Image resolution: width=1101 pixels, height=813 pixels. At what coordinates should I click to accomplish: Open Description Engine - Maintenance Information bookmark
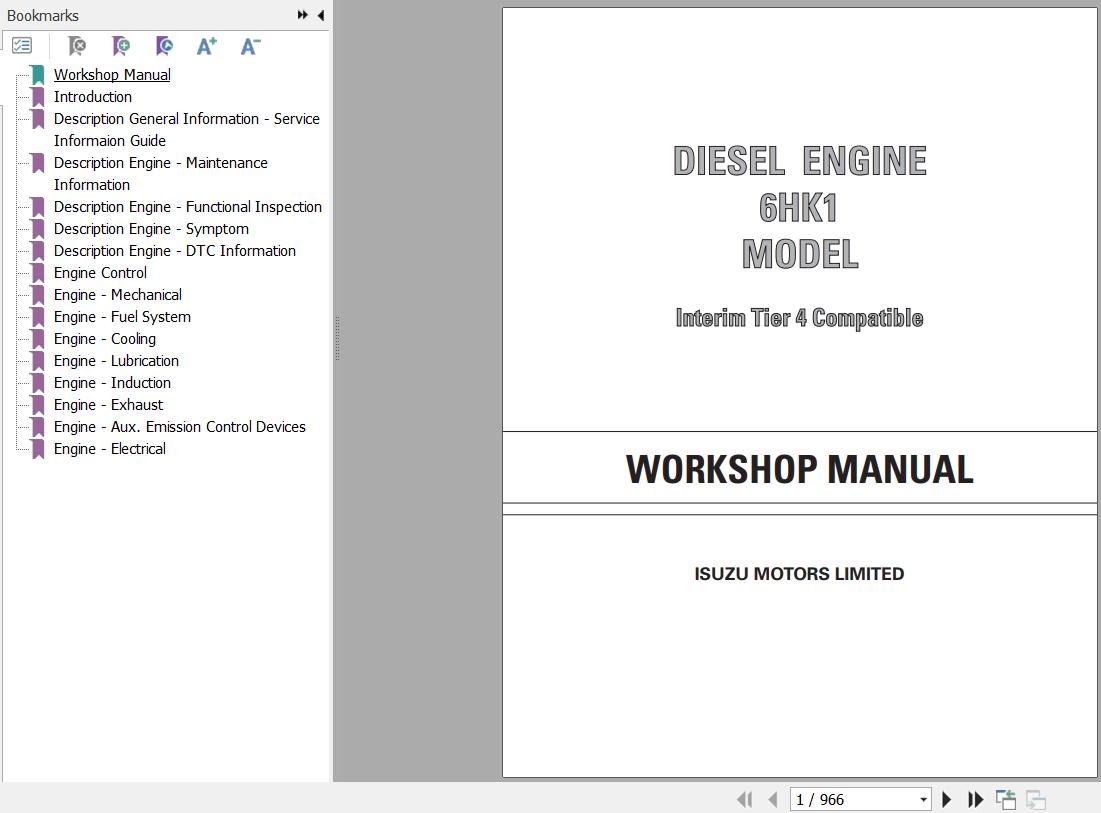click(x=161, y=173)
